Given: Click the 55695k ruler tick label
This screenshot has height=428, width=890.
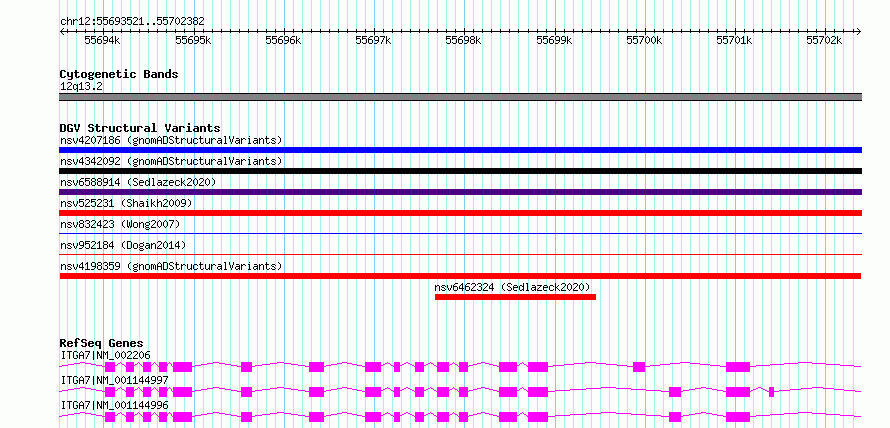Looking at the screenshot, I should (x=193, y=40).
